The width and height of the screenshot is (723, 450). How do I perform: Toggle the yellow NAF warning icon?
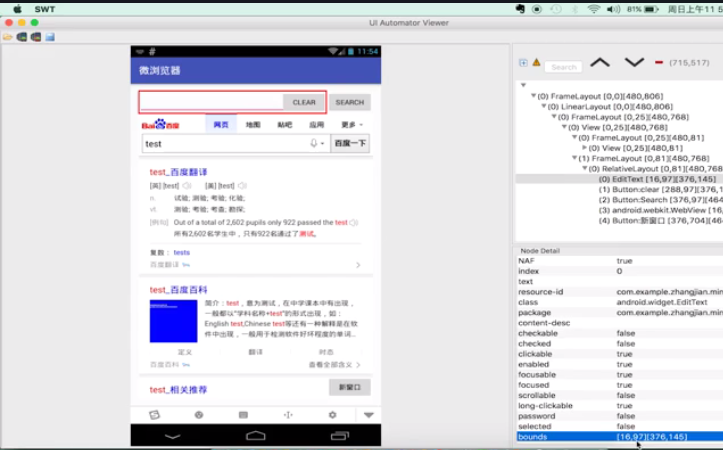536,62
